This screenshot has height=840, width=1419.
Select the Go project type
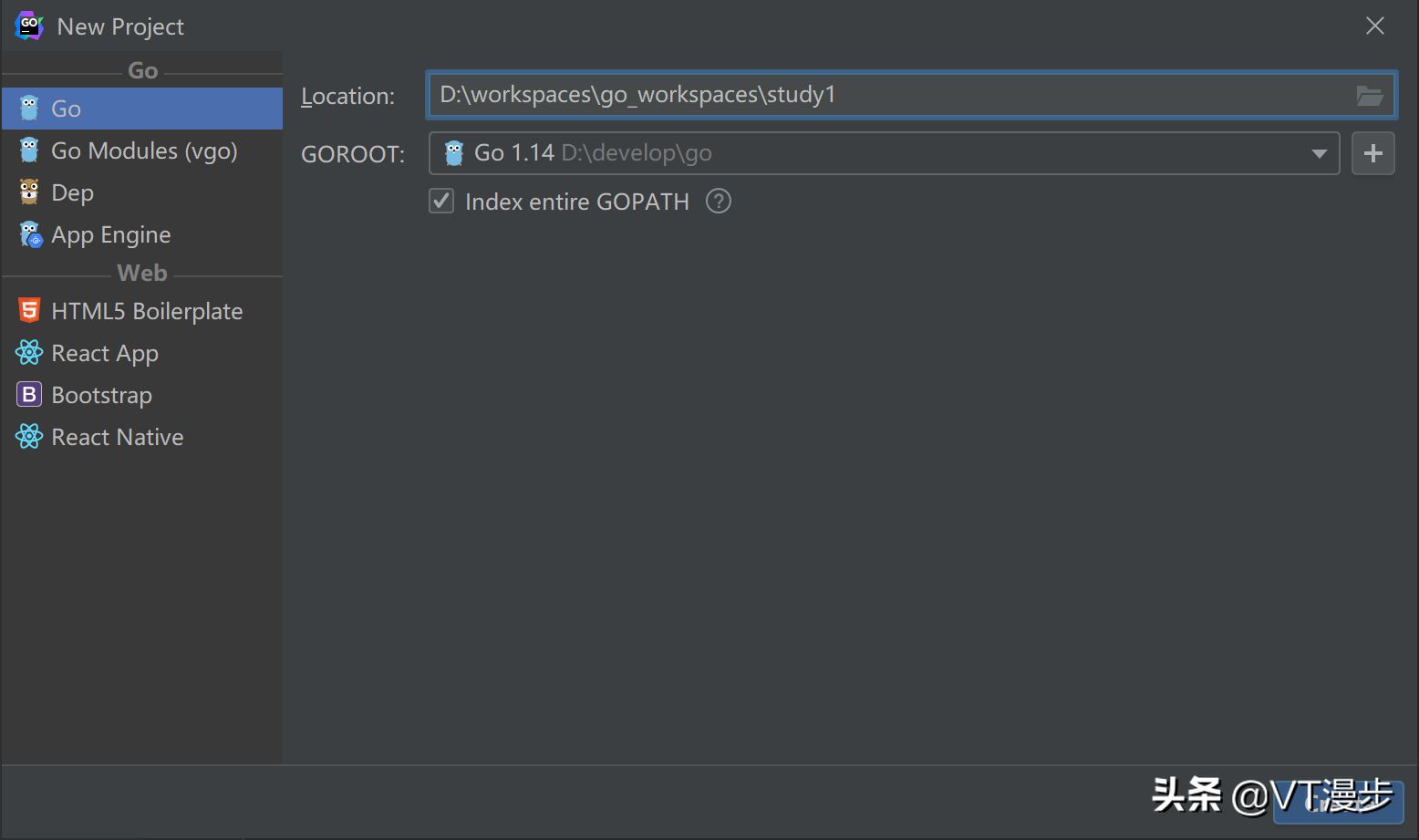(141, 109)
